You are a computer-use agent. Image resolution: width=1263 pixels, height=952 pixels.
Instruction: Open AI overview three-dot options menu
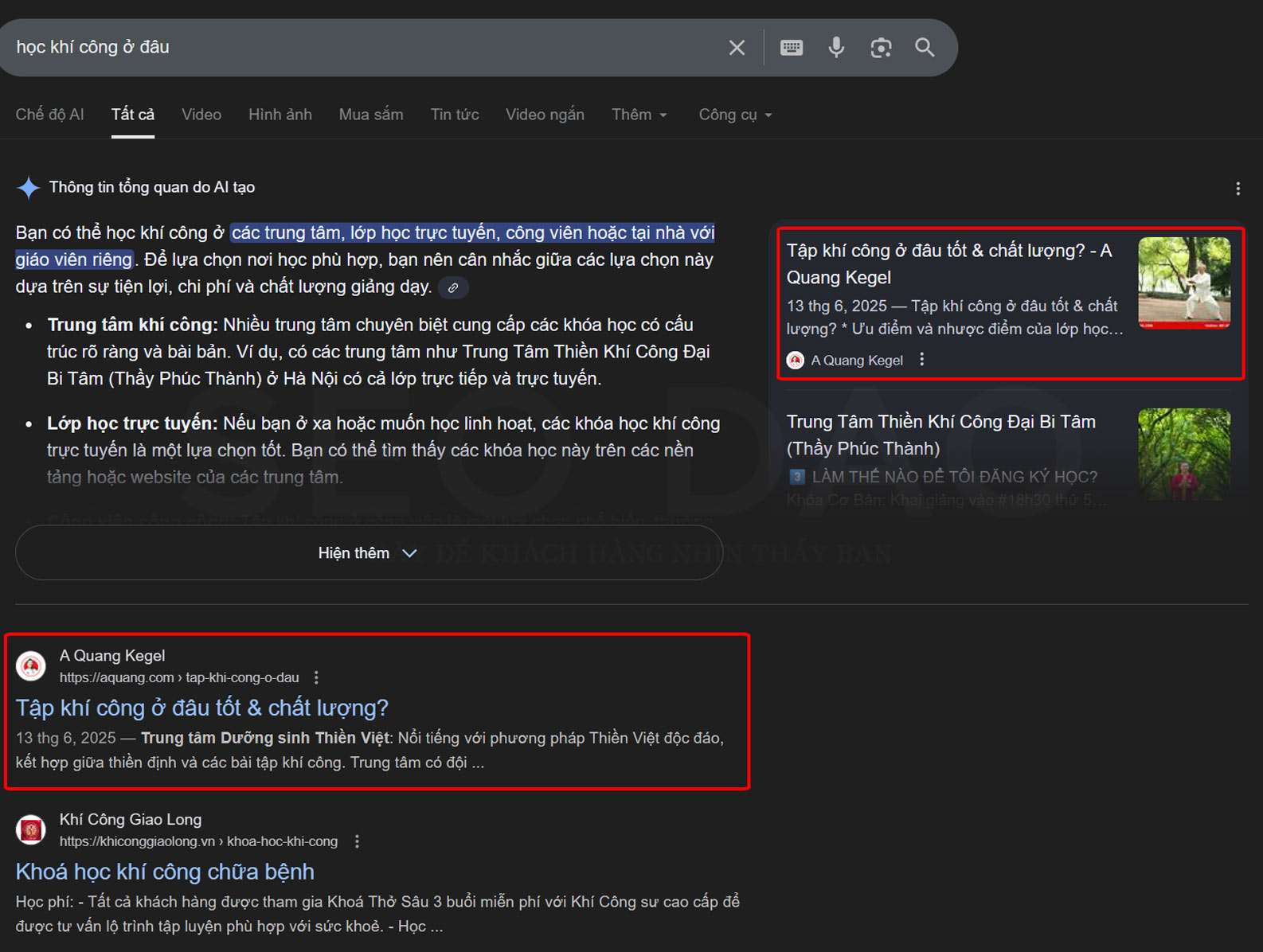pyautogui.click(x=1238, y=189)
